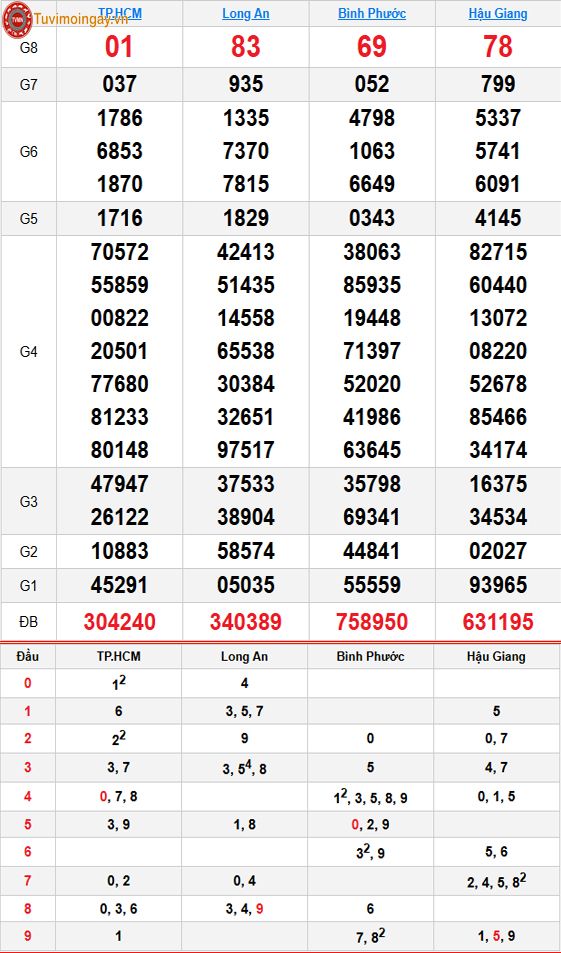Click G1 number 05035

coord(246,585)
